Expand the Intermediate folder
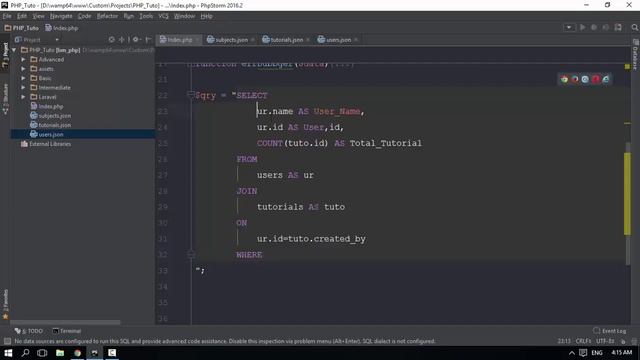The height and width of the screenshot is (360, 640). pos(23,87)
